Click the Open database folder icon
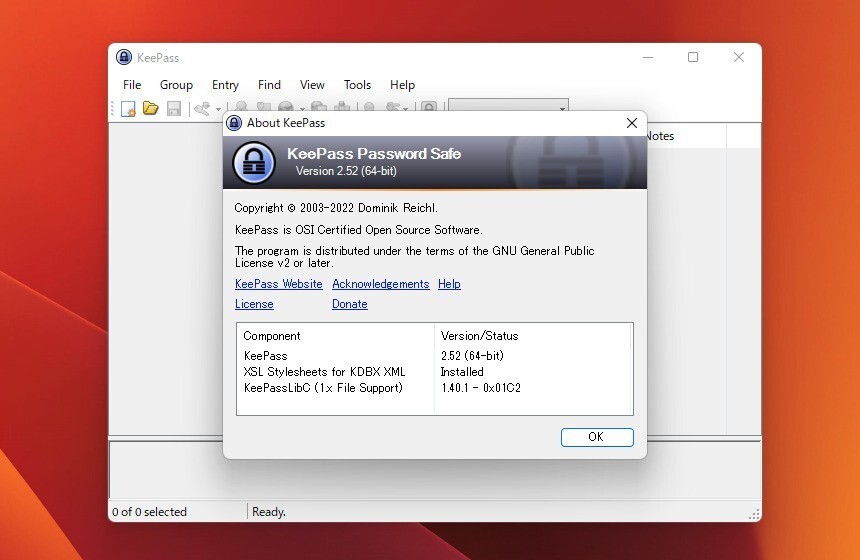 pos(151,109)
